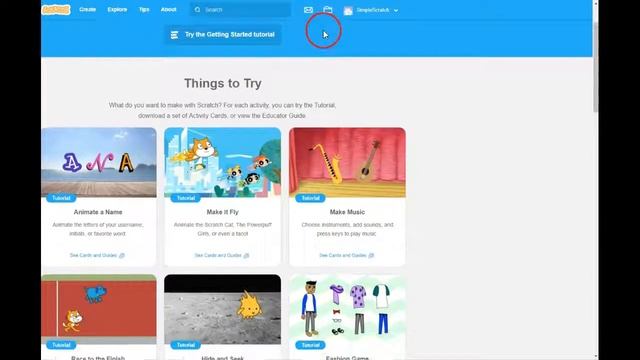Screen dimensions: 640x360
Task: Expand the account dropdown arrow
Action: pyautogui.click(x=396, y=10)
